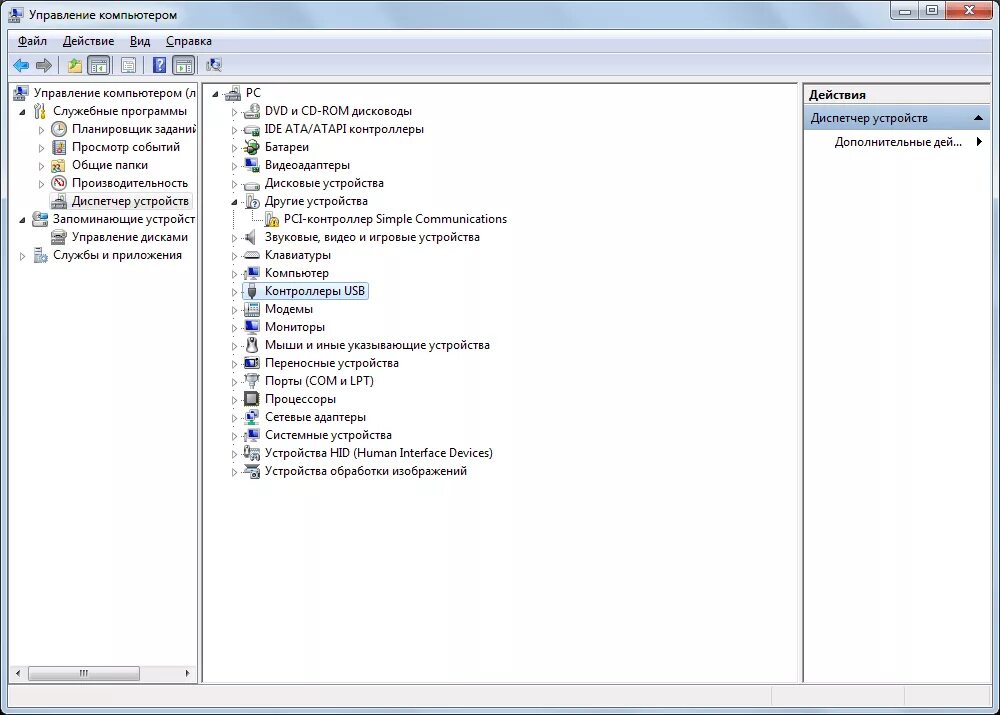Viewport: 1000px width, 715px height.
Task: Minimize the Управление компьютером window
Action: [904, 10]
